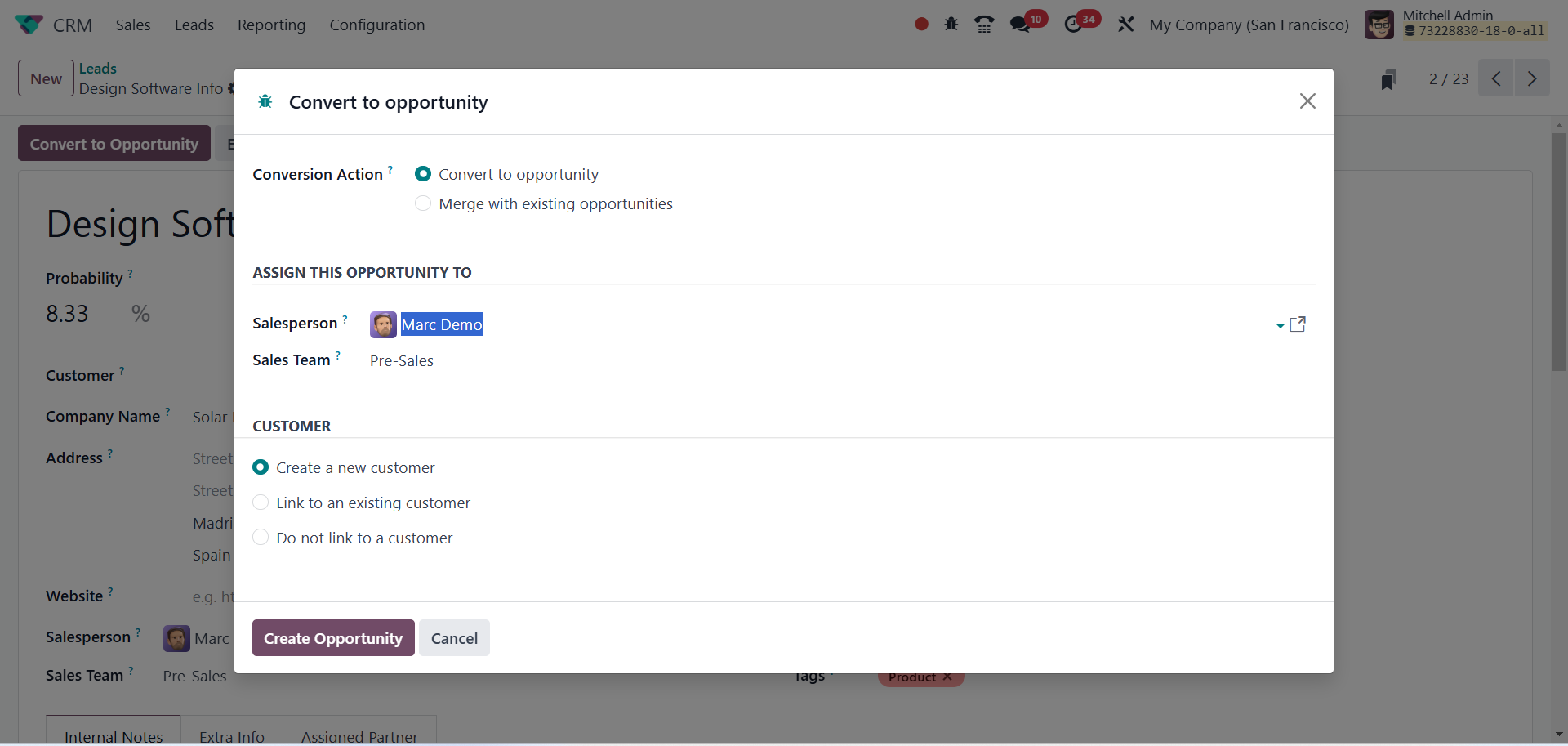Open the activities clock icon
1568x746 pixels.
click(1073, 25)
